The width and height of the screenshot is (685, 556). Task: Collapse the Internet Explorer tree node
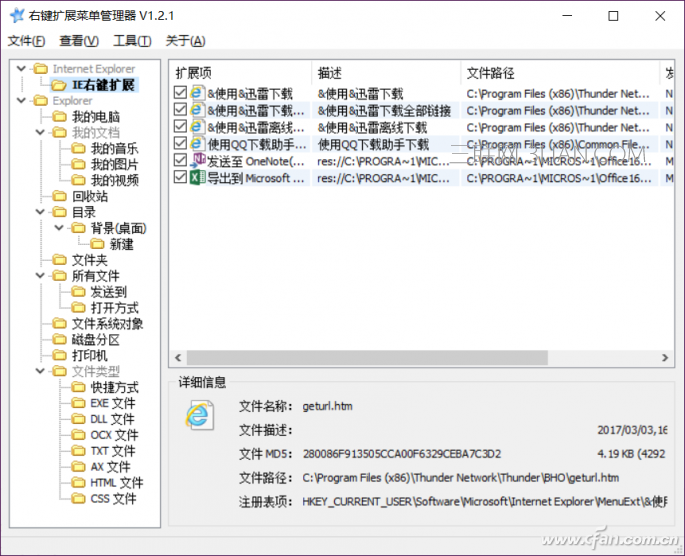coord(21,69)
